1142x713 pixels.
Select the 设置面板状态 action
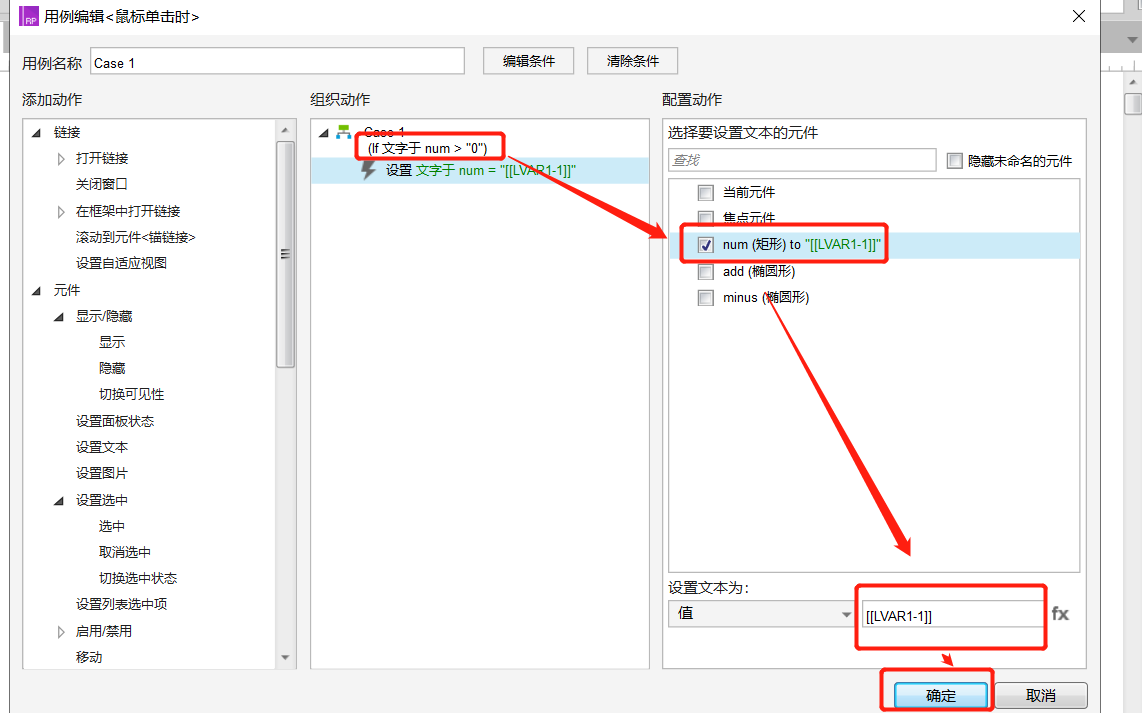[x=114, y=422]
